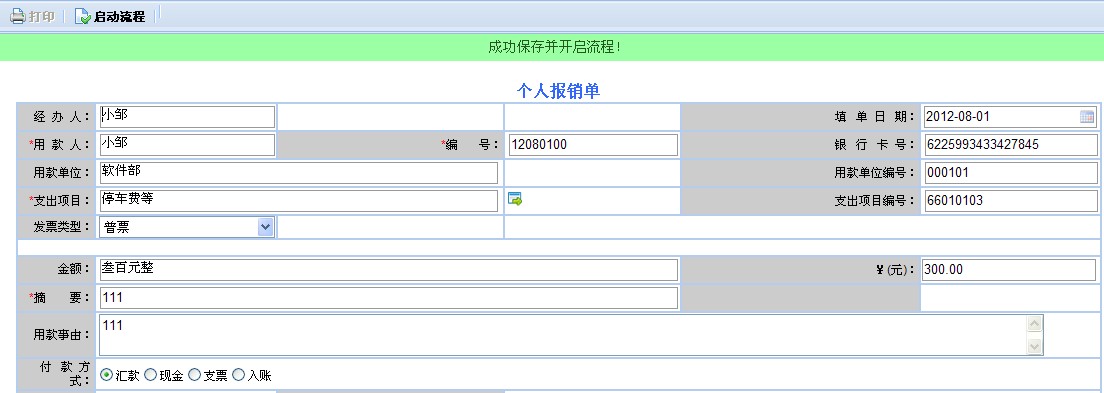Image resolution: width=1104 pixels, height=393 pixels.
Task: Start workflow with 启动流程 button
Action: pos(110,15)
